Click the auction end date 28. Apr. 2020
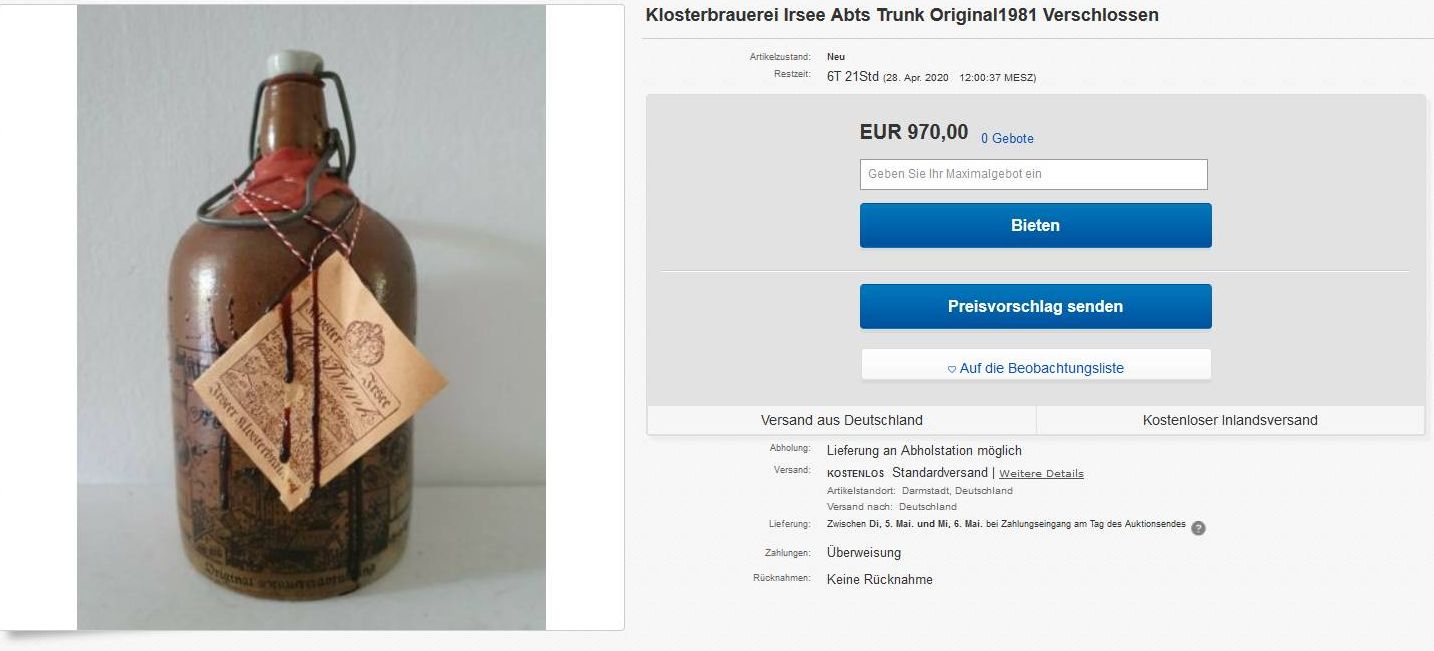The height and width of the screenshot is (651, 1434). [x=915, y=78]
